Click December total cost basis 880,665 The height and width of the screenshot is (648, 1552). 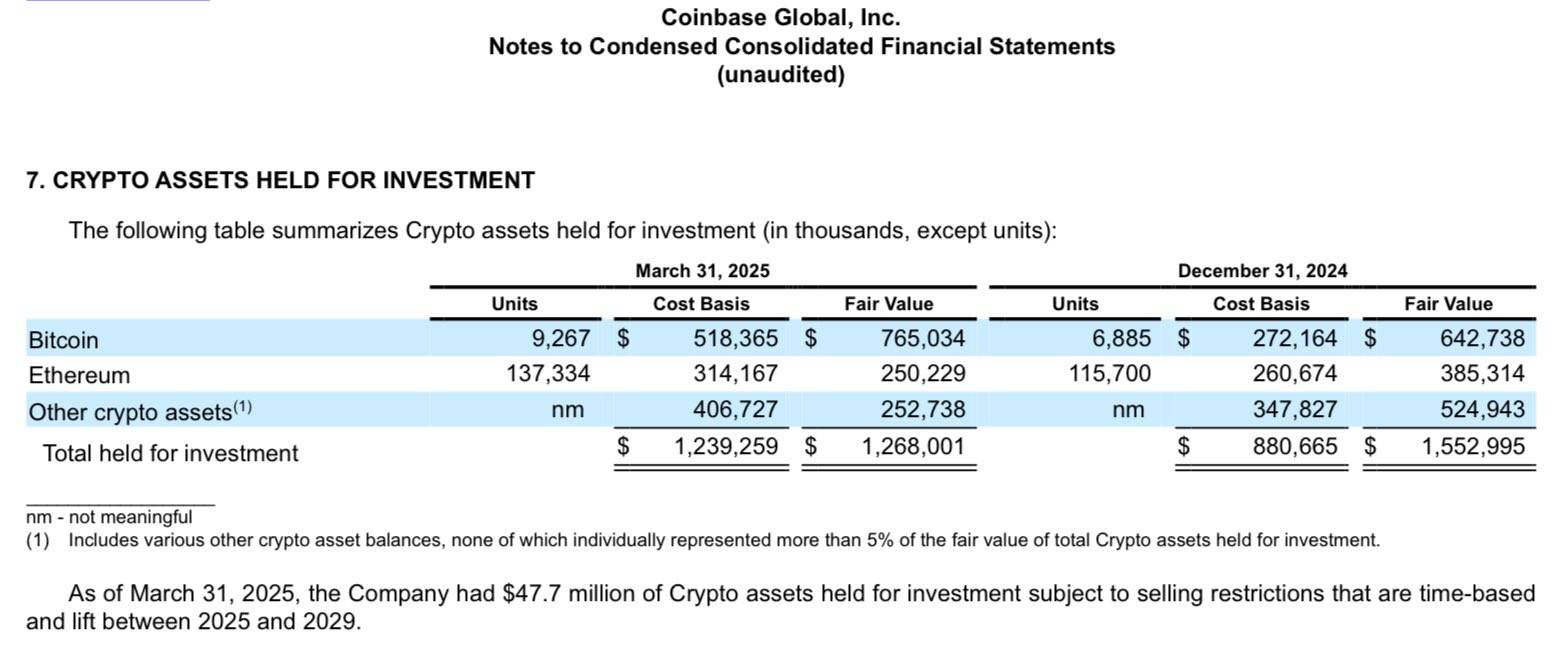click(x=1295, y=447)
